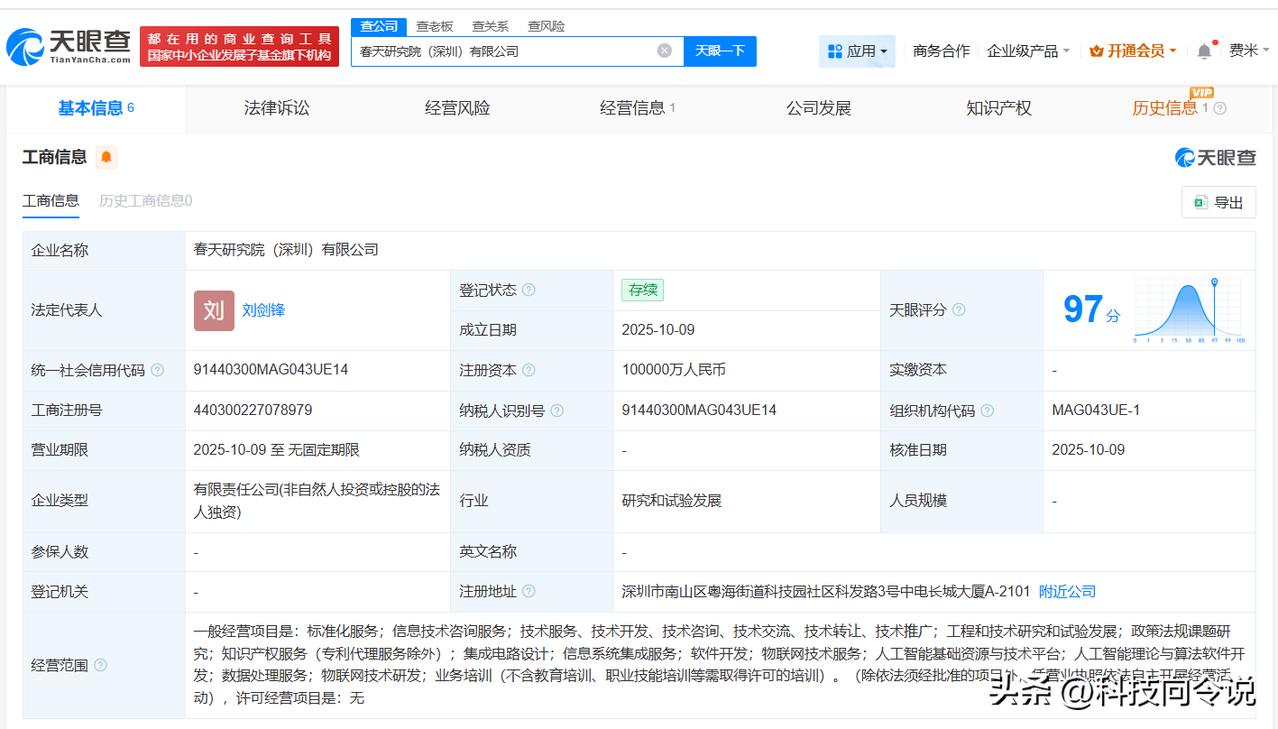
Task: Switch to the 法律诉讼 tab
Action: (276, 108)
